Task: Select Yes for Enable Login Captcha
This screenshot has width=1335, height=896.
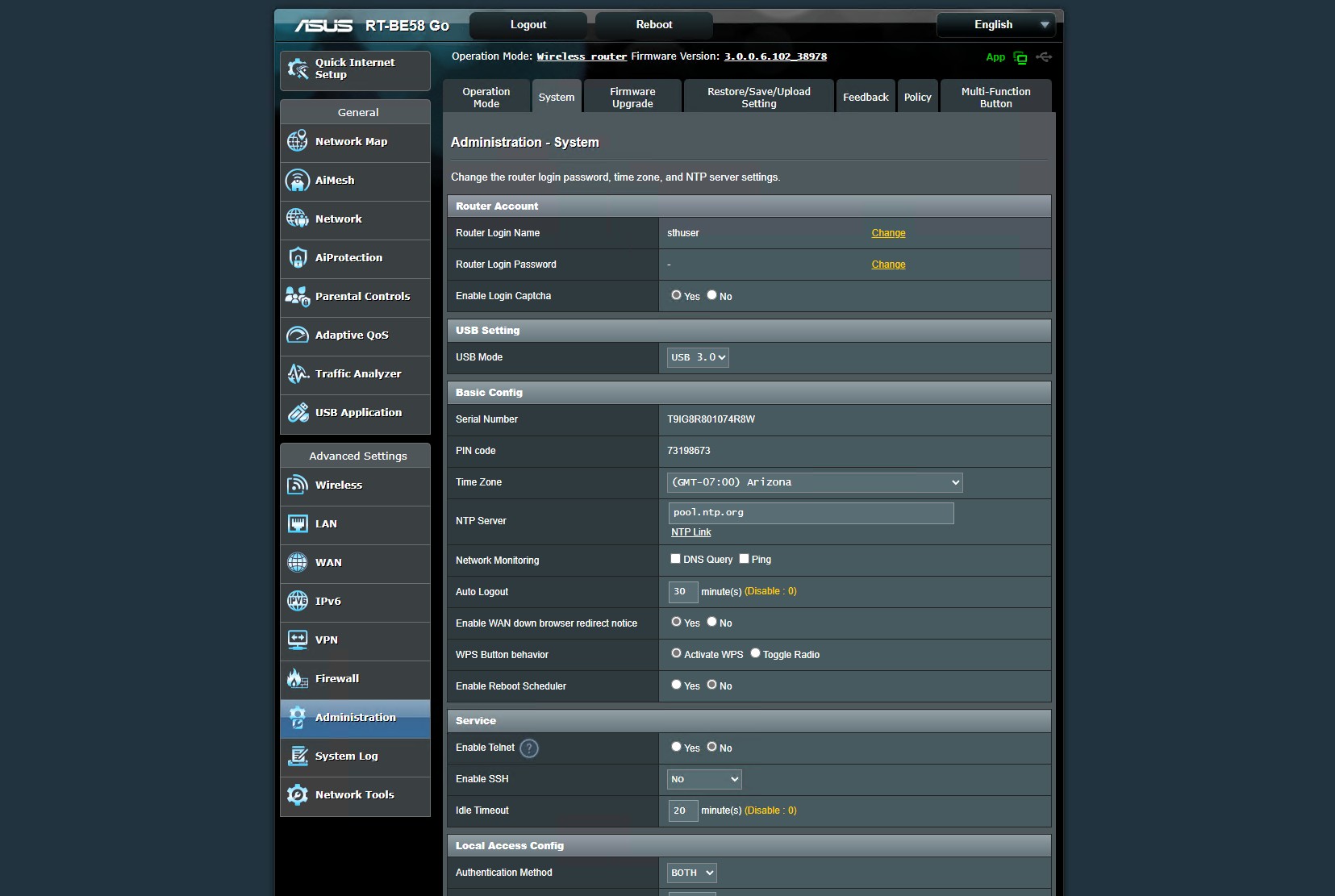Action: coord(677,295)
